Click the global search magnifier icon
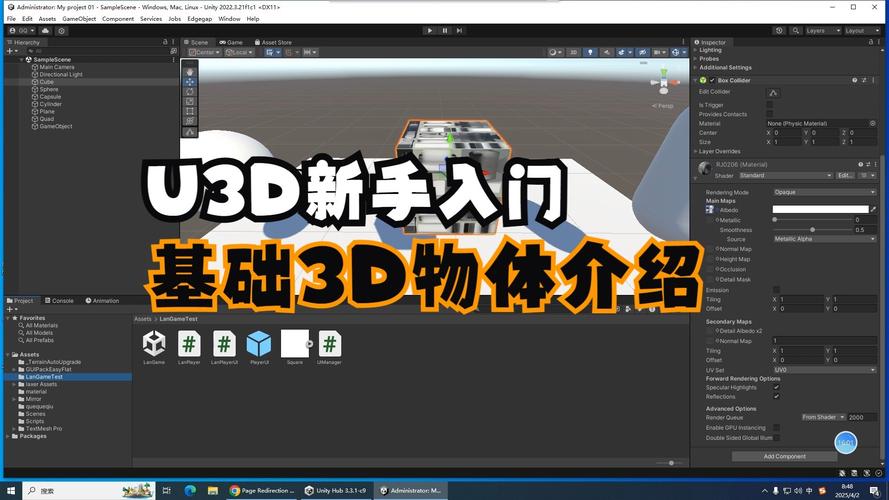 [x=796, y=31]
